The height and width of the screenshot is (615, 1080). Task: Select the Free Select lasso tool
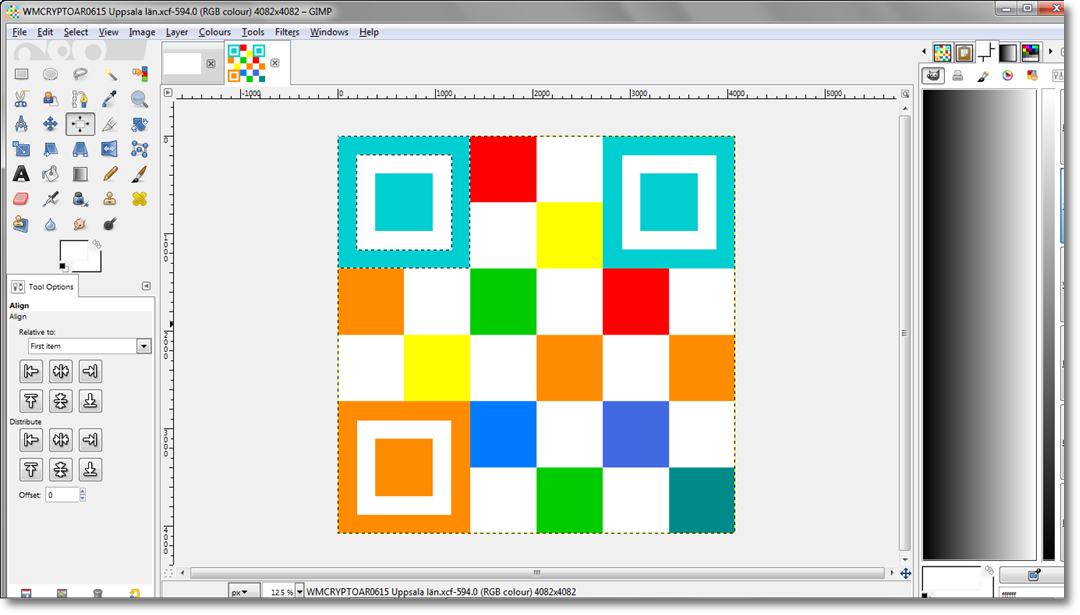tap(80, 74)
